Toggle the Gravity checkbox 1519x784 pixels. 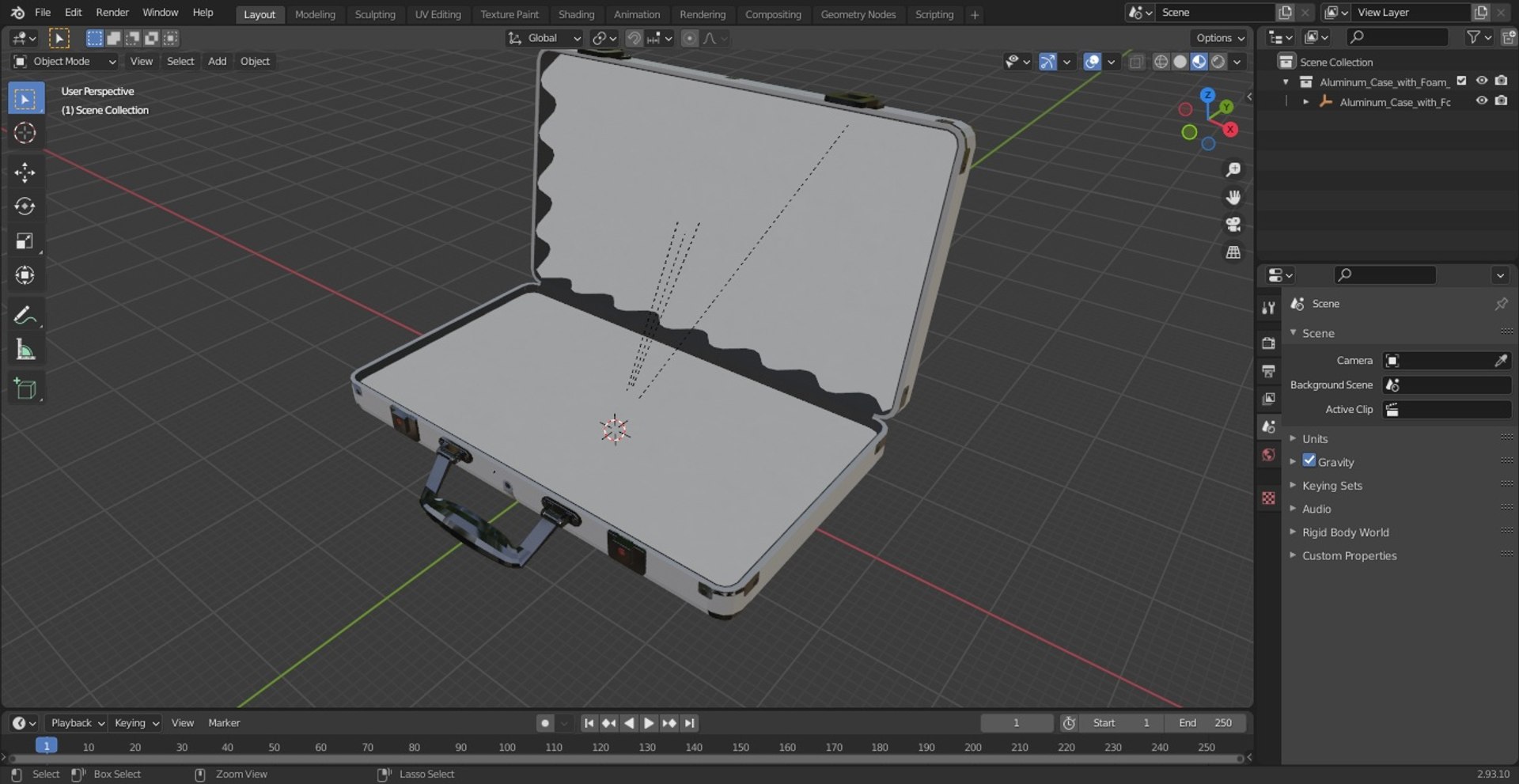pyautogui.click(x=1309, y=460)
